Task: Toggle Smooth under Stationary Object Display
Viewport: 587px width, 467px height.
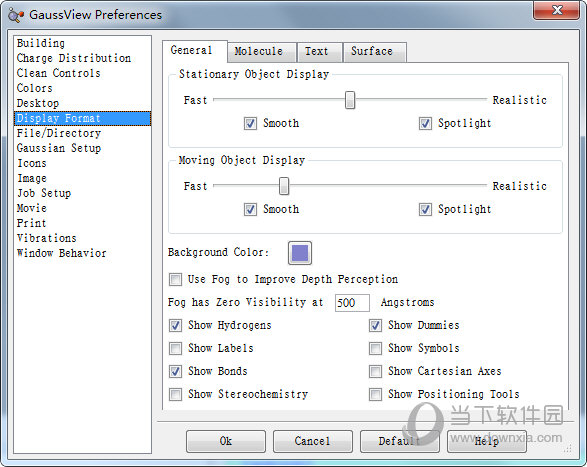Action: click(x=250, y=123)
